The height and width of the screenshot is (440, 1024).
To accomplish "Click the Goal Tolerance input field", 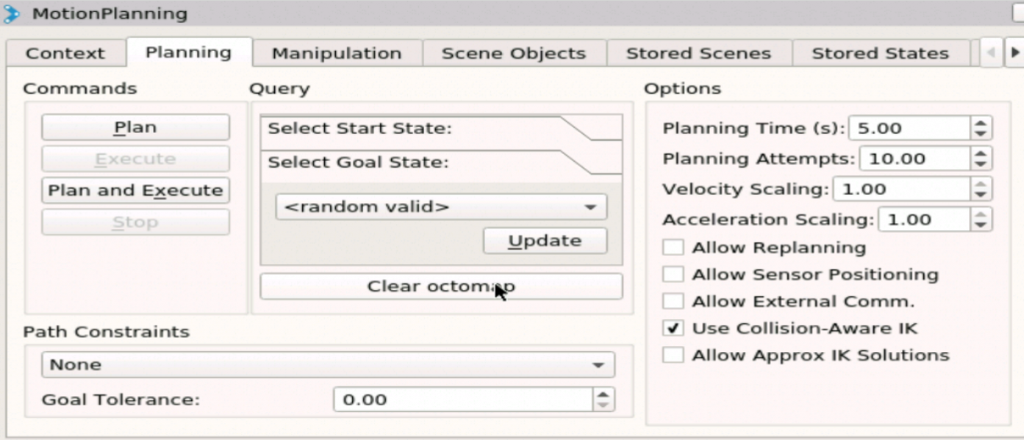I will 462,400.
